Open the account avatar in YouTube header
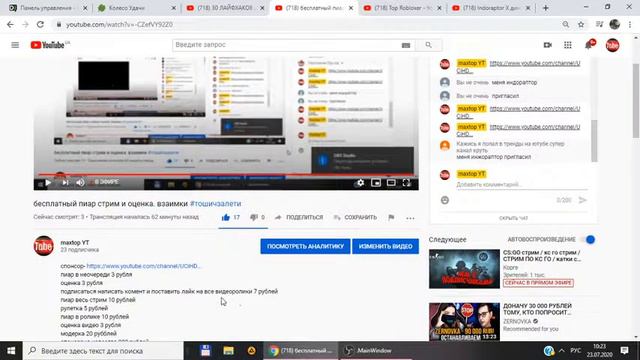This screenshot has height=360, width=640. point(612,45)
